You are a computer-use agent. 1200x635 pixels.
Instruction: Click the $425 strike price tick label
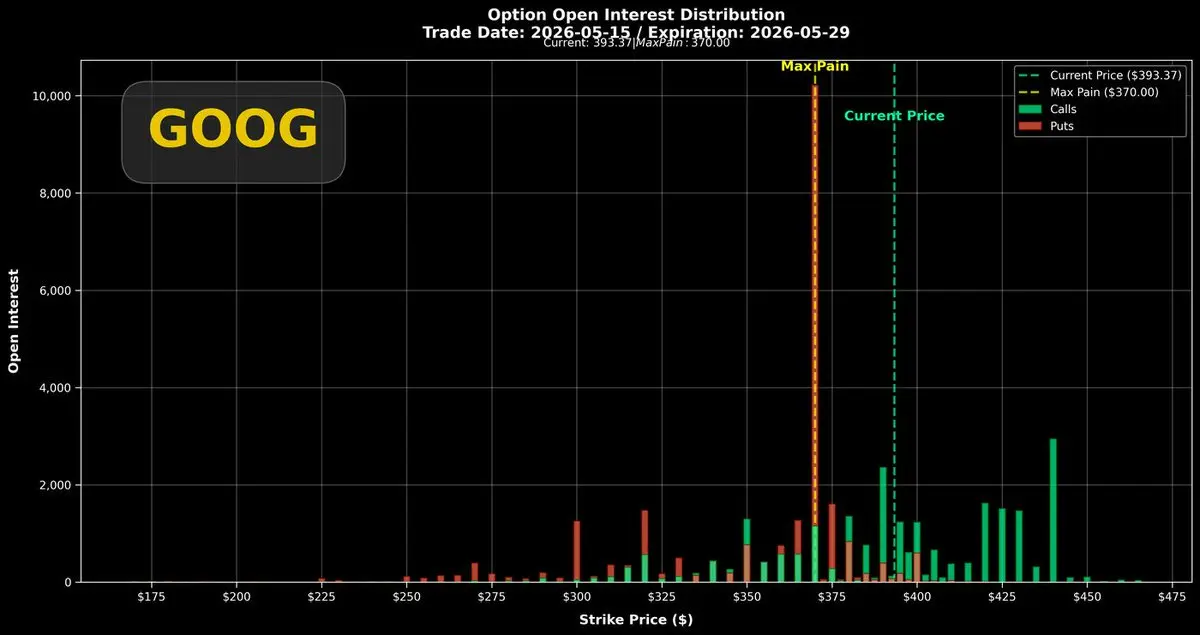coord(1002,596)
